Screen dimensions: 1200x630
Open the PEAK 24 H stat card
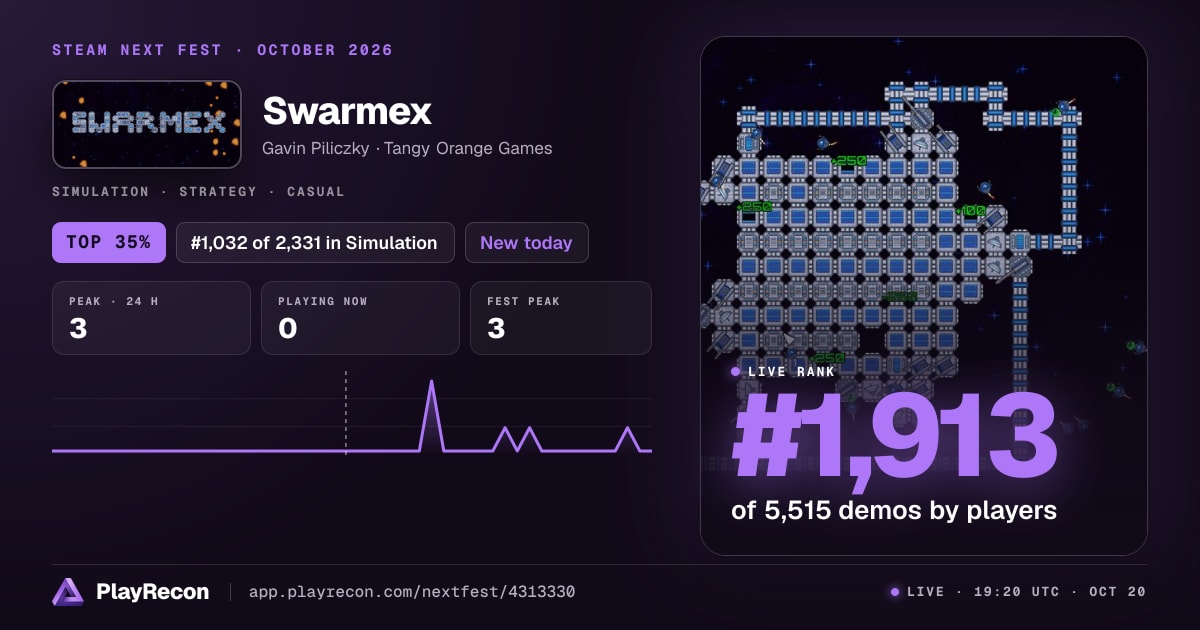(151, 318)
